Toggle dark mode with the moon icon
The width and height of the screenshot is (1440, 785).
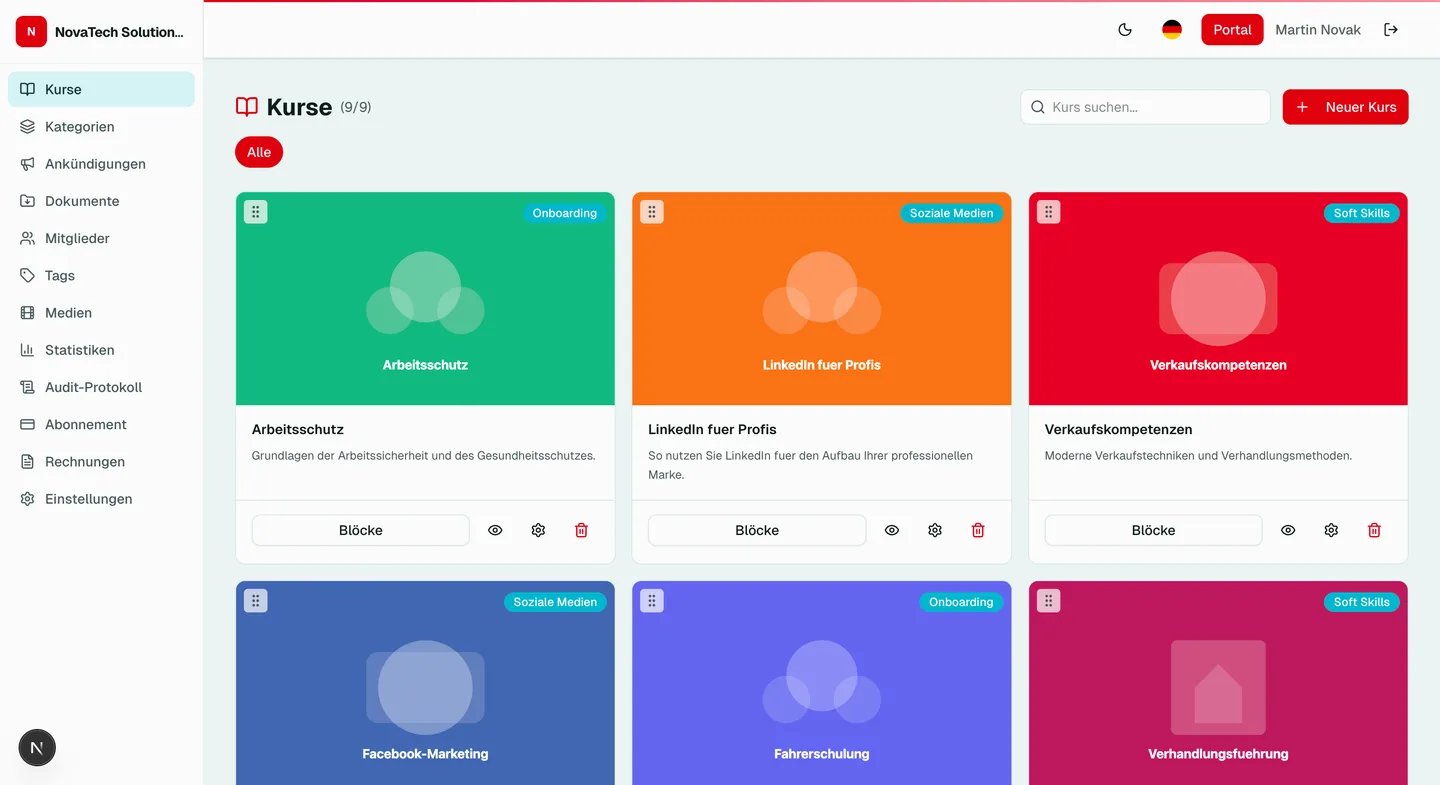pyautogui.click(x=1125, y=29)
